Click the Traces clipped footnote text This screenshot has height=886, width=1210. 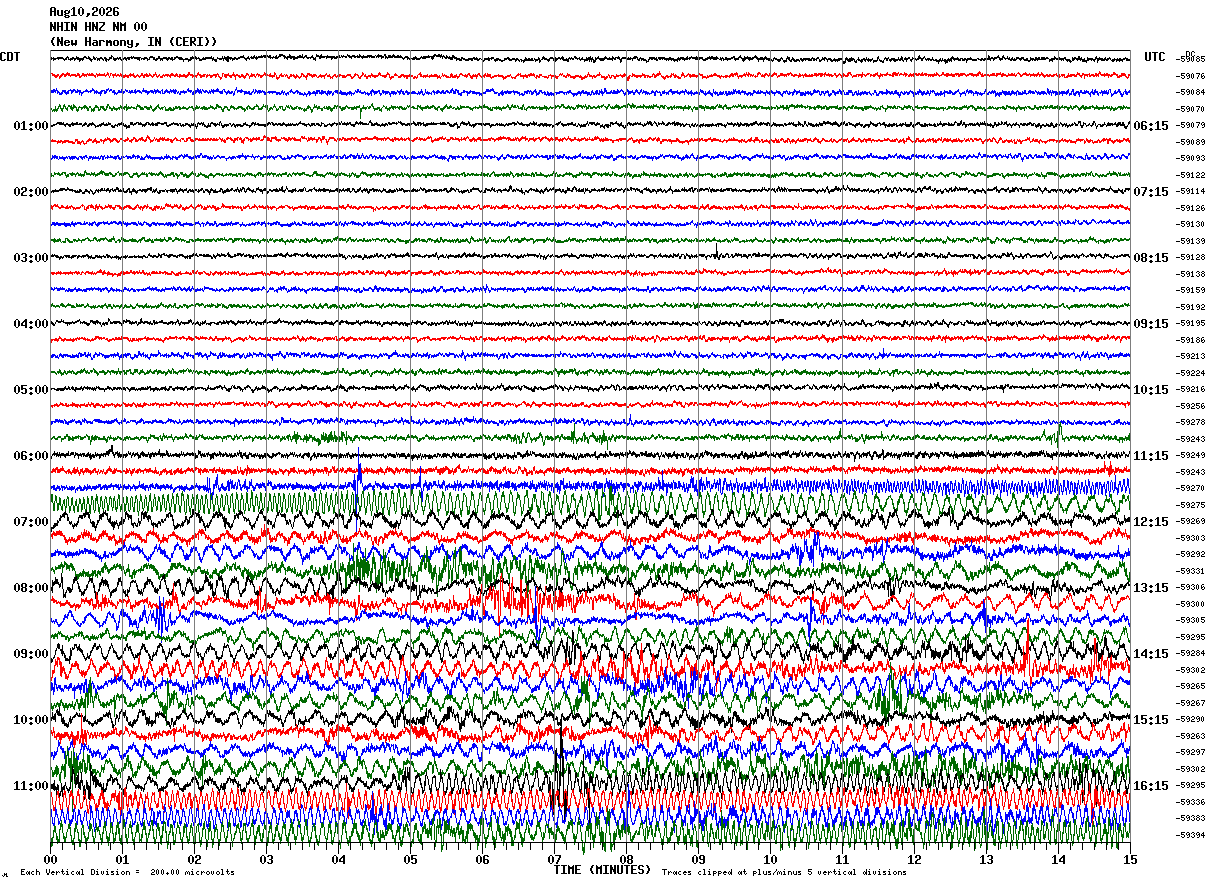tap(784, 872)
